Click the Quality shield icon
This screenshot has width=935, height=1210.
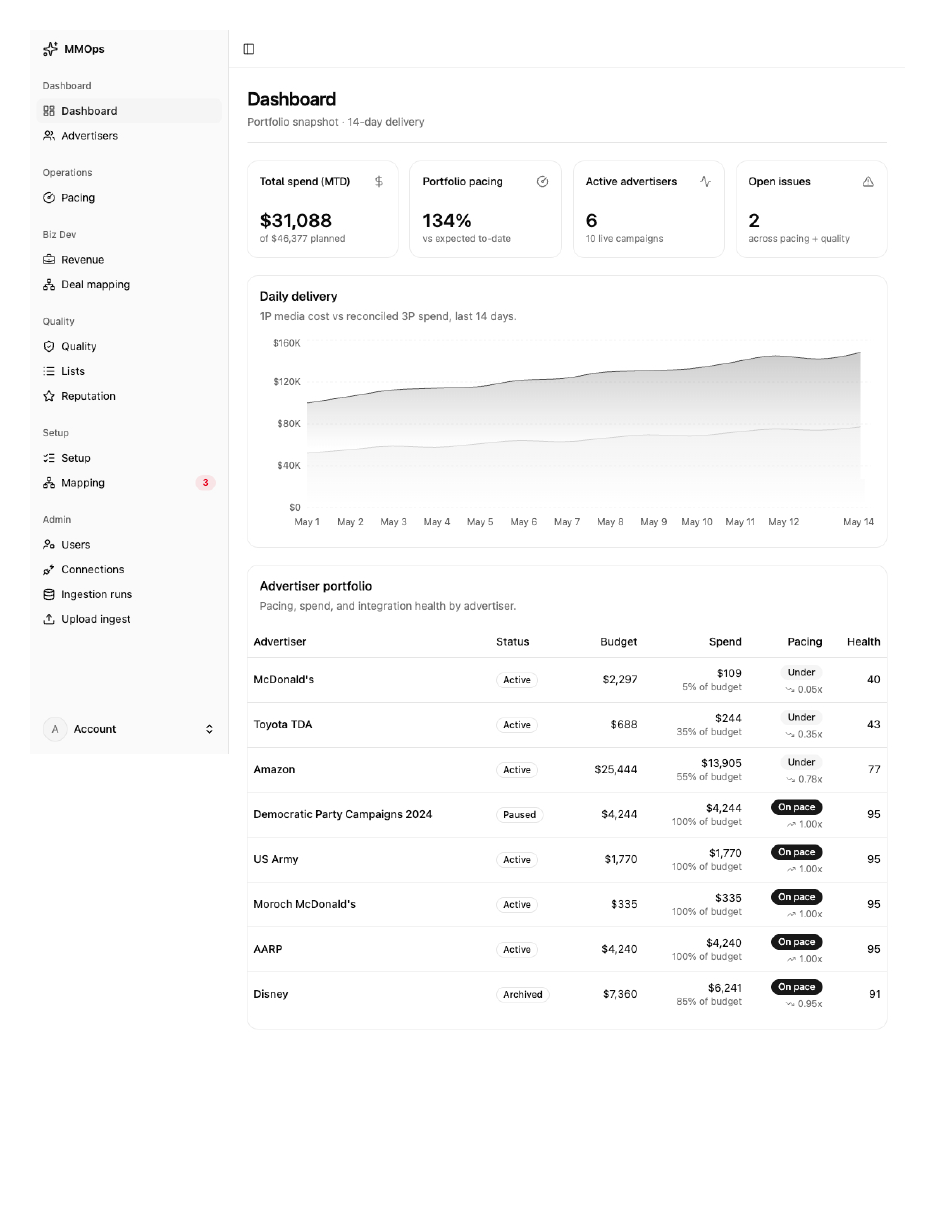49,347
